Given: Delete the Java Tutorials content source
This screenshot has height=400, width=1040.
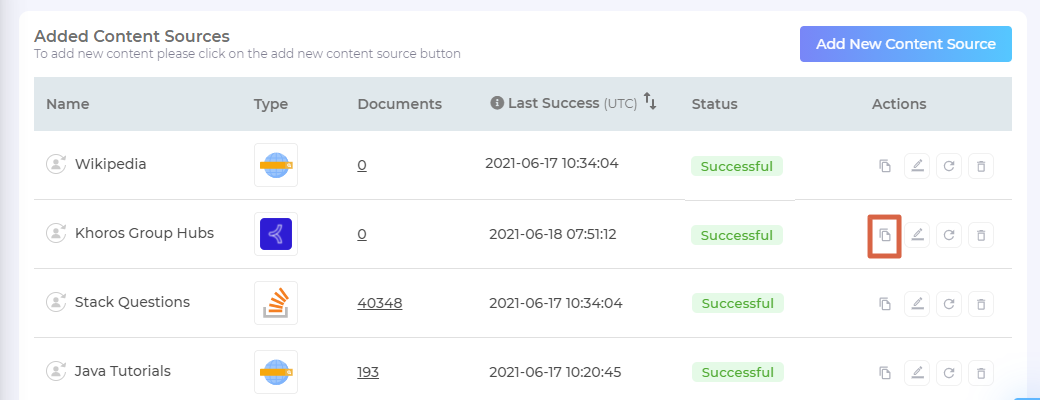Looking at the screenshot, I should click(981, 372).
